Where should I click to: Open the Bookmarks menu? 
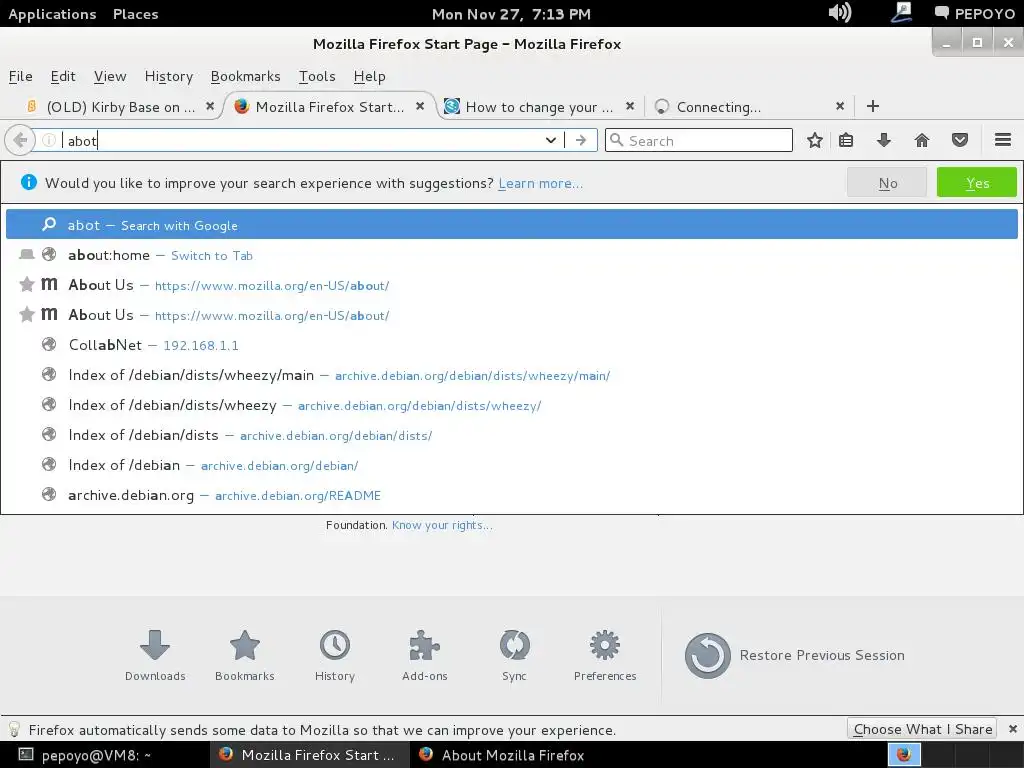[246, 76]
